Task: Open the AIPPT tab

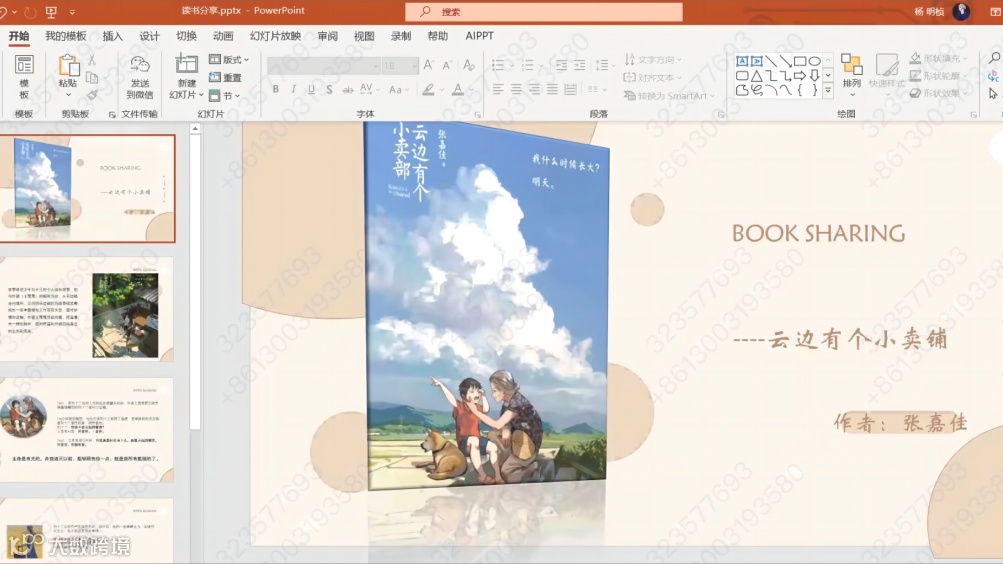Action: (x=479, y=36)
